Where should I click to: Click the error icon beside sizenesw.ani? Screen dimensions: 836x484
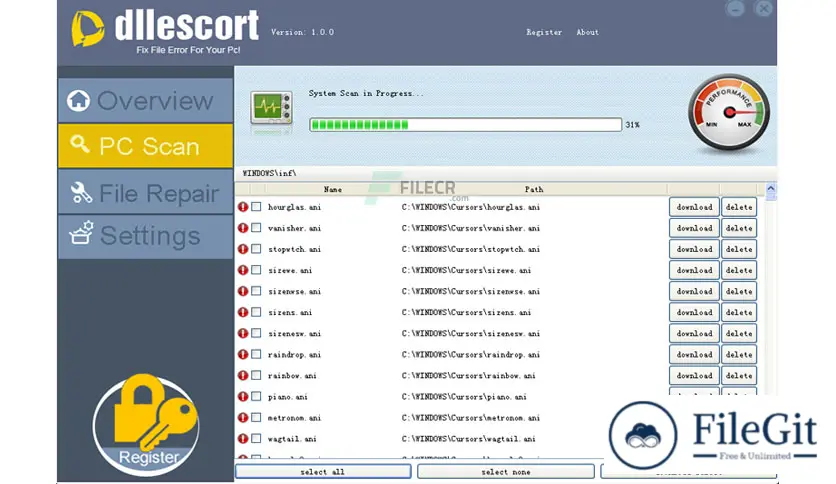point(243,333)
